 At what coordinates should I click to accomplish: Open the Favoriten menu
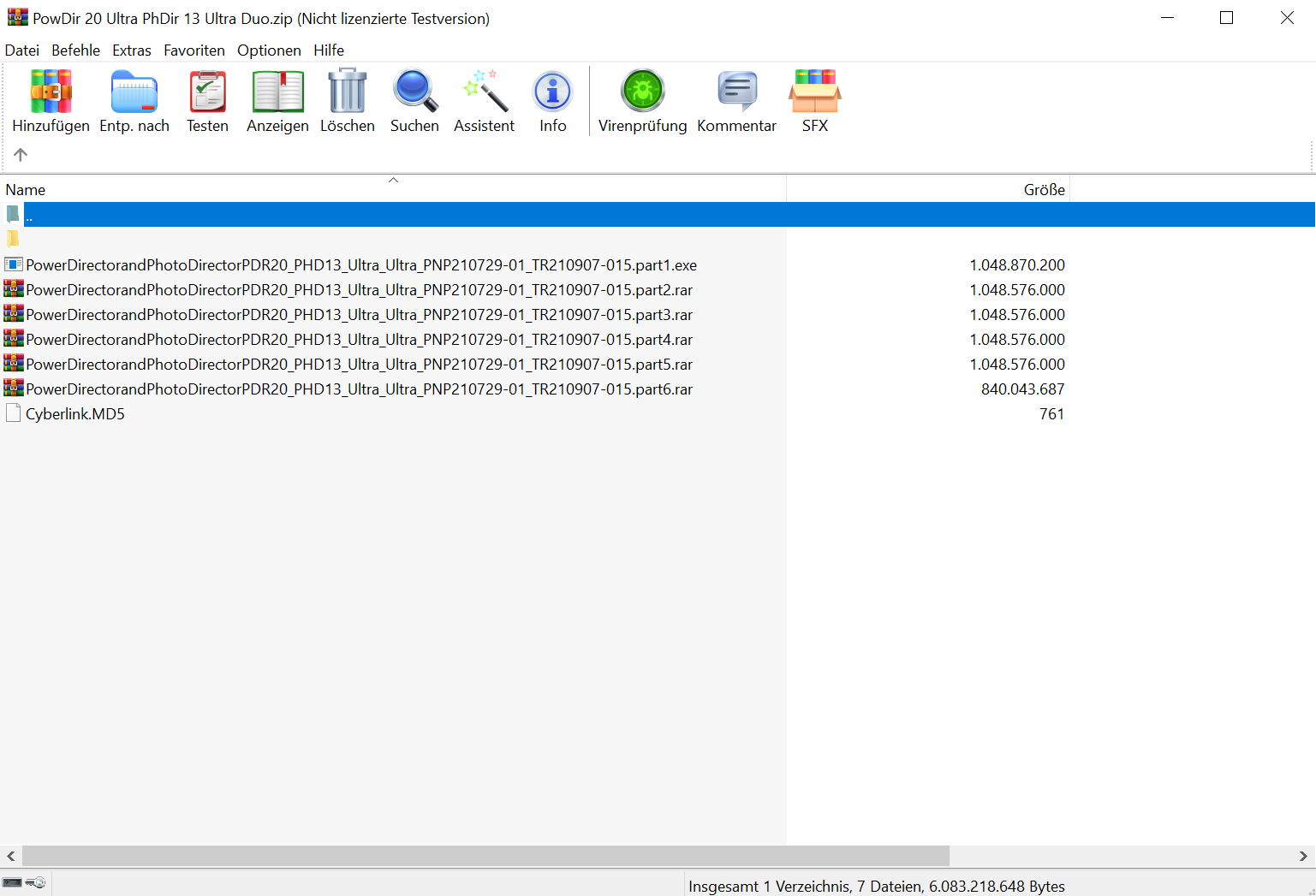pos(194,50)
